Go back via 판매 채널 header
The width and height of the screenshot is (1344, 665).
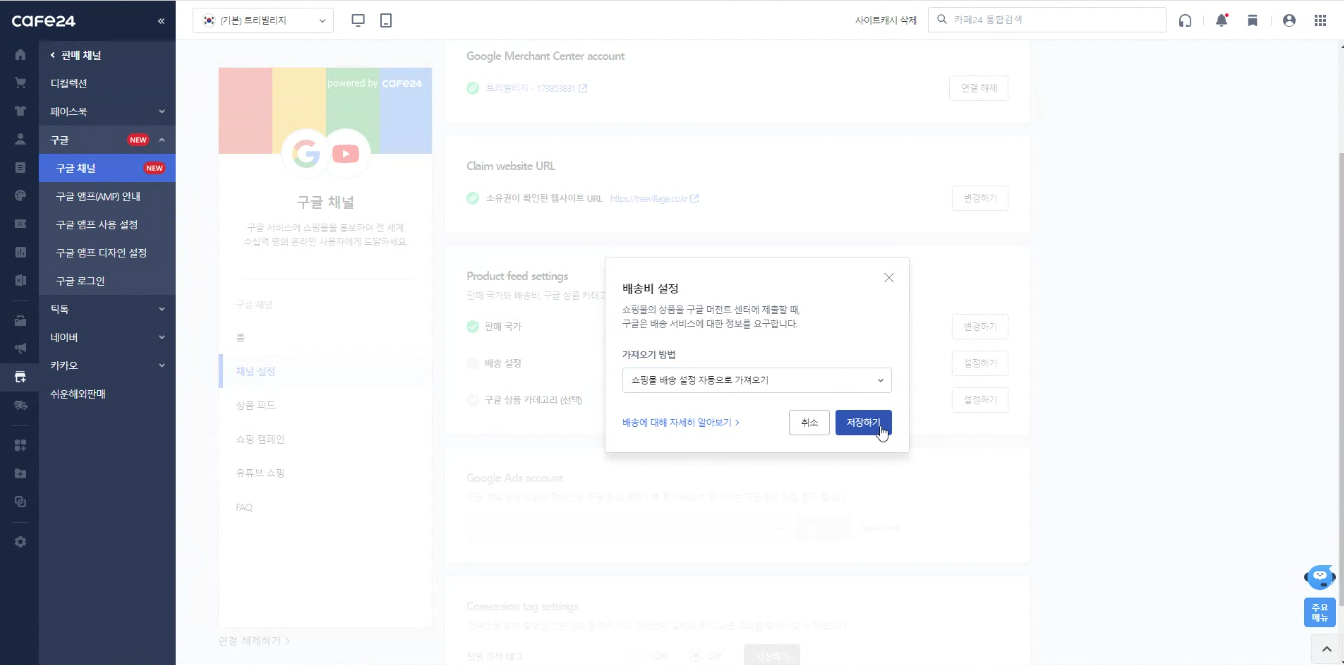tap(76, 55)
